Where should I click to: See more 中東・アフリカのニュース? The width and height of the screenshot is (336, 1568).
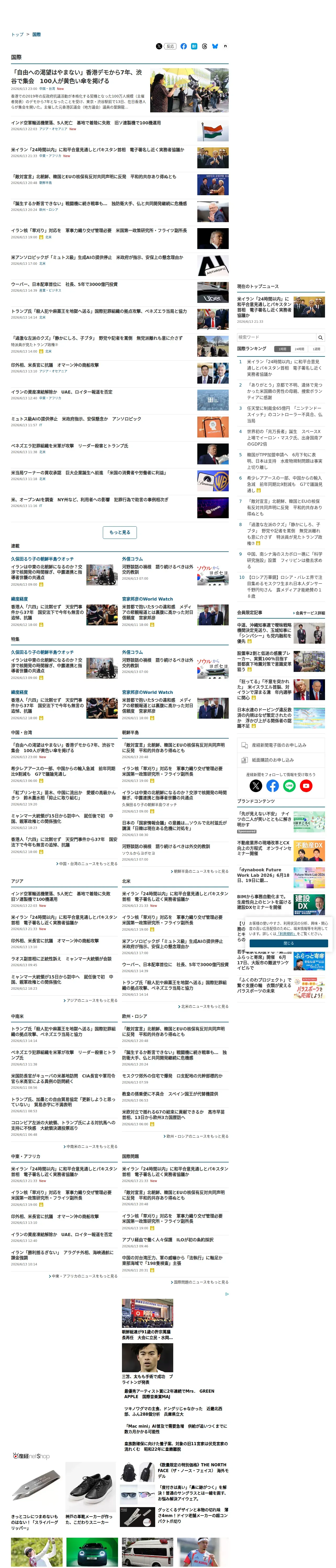tap(83, 1276)
